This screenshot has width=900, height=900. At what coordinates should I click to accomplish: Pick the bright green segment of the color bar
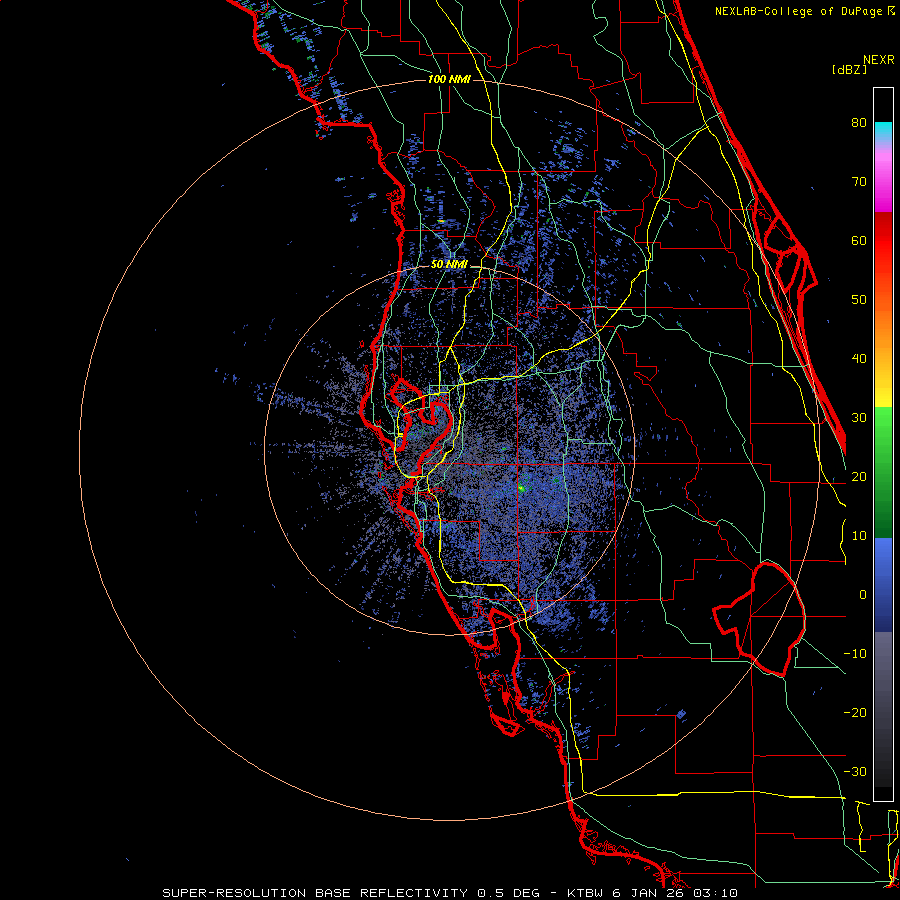[x=883, y=428]
